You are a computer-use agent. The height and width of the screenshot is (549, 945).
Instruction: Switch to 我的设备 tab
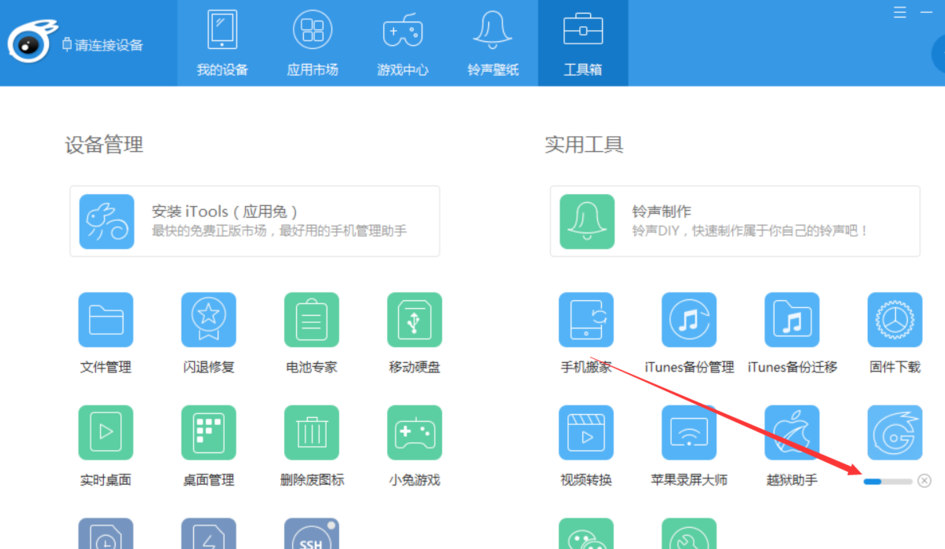(222, 43)
